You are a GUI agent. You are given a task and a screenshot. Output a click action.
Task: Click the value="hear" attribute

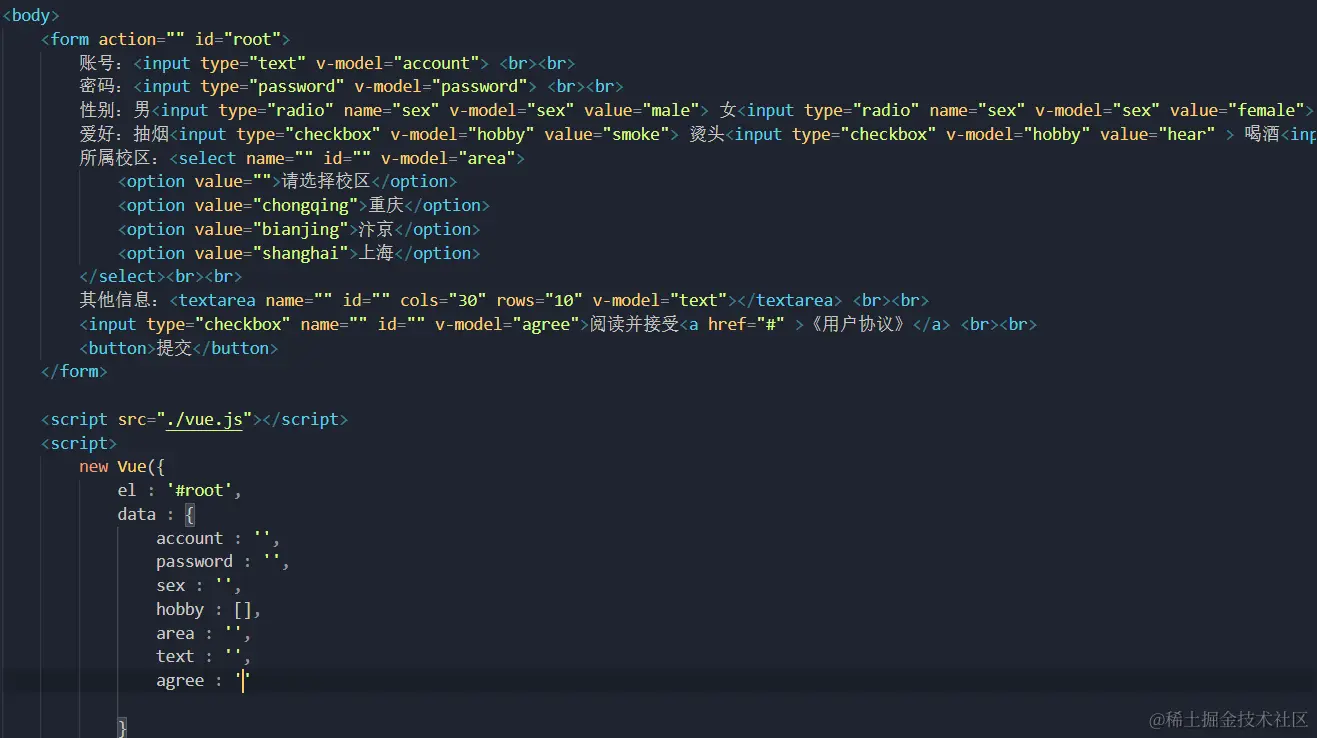click(1158, 134)
